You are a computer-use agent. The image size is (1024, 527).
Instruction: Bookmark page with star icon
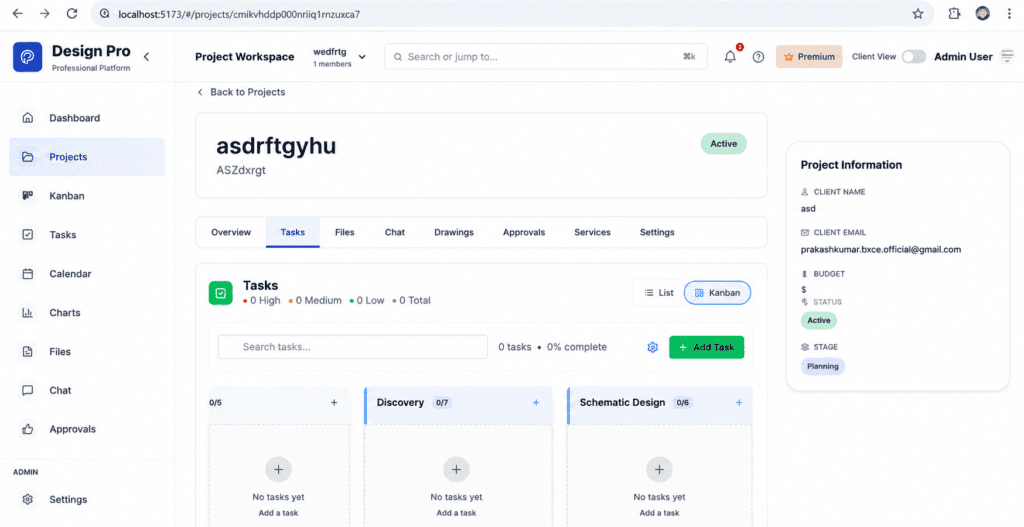(918, 14)
